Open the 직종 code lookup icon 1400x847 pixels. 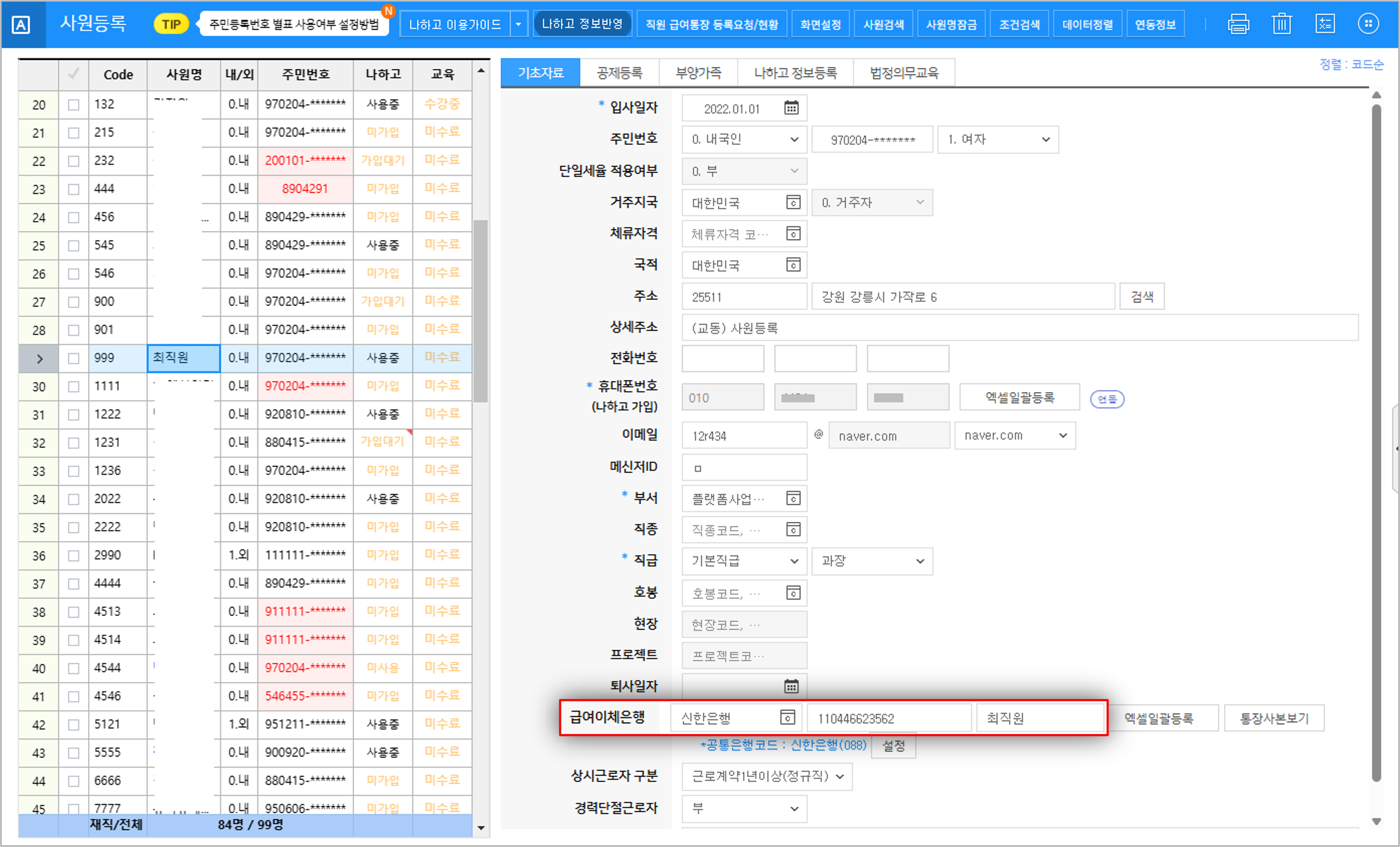click(x=793, y=530)
